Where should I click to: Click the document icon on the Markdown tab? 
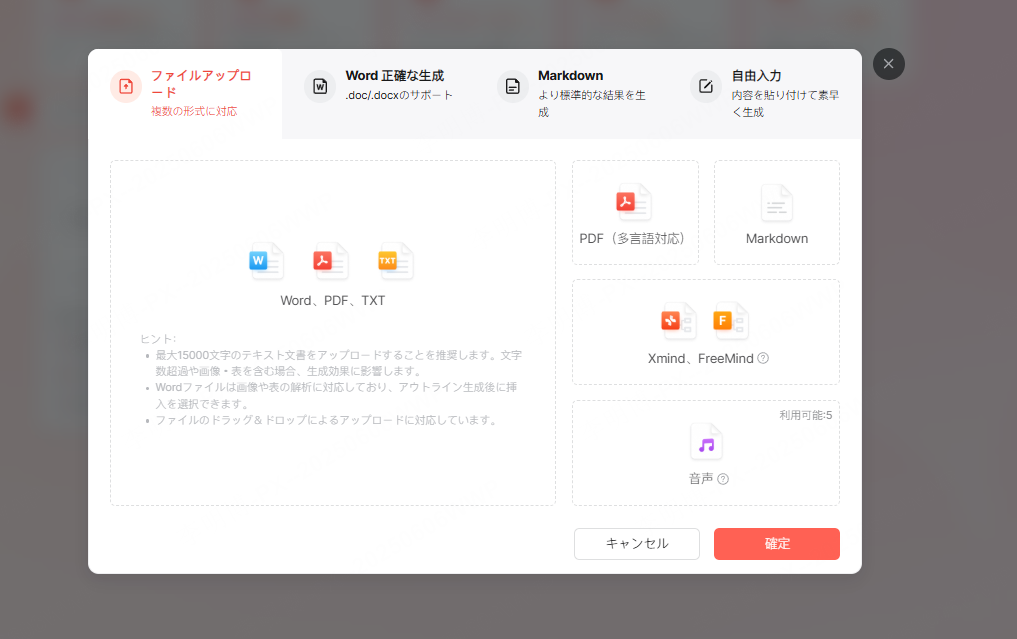click(512, 87)
